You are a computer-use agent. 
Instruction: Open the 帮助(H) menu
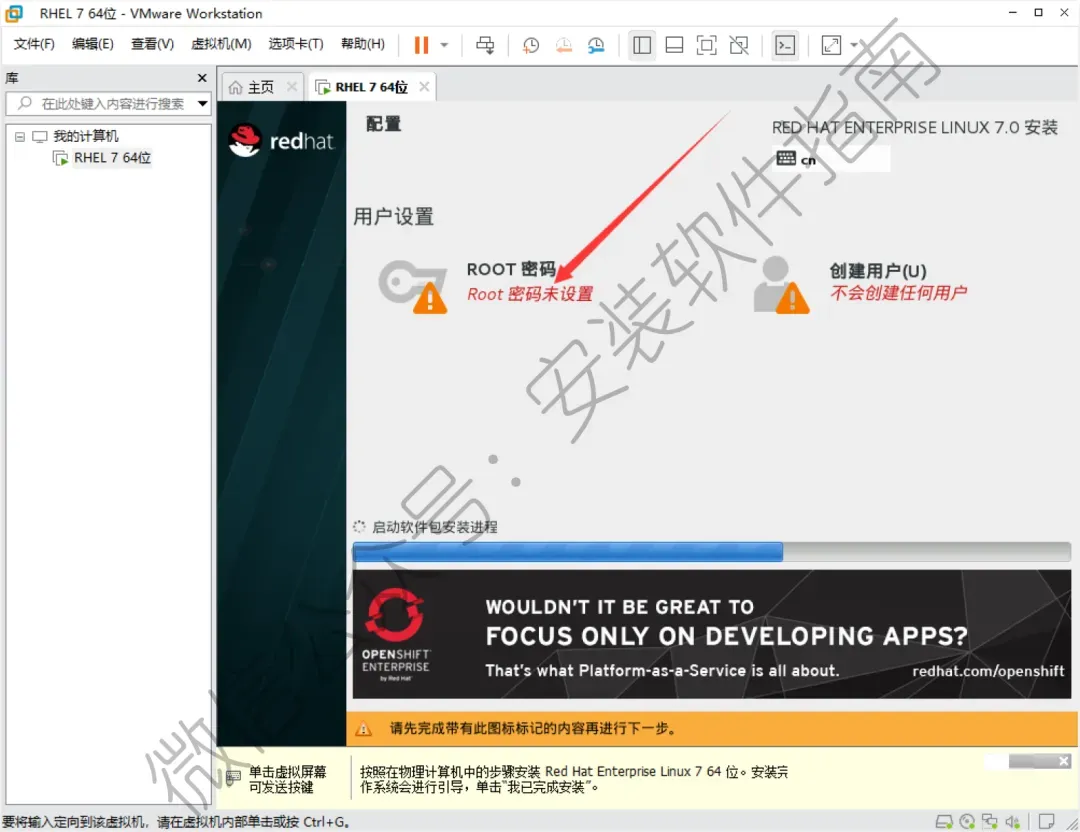point(363,44)
